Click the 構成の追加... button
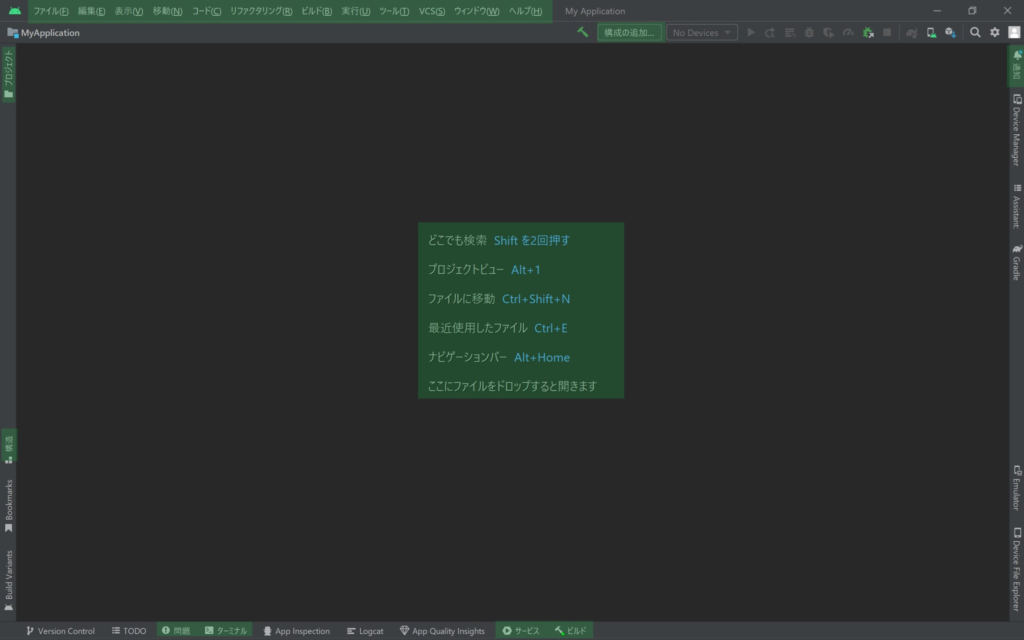 tap(630, 33)
